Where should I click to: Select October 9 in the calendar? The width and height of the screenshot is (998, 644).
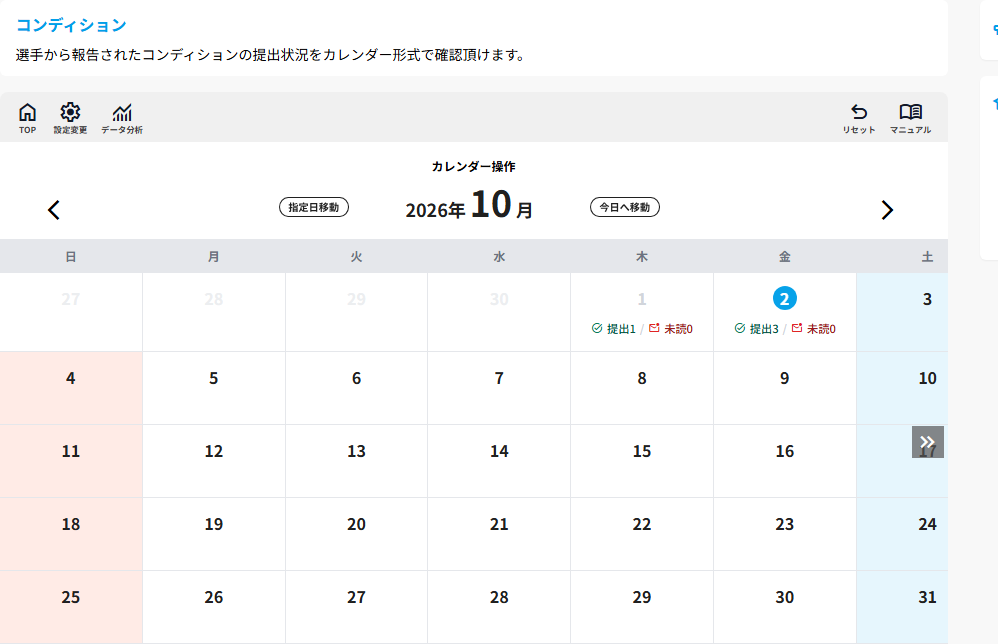pos(785,378)
